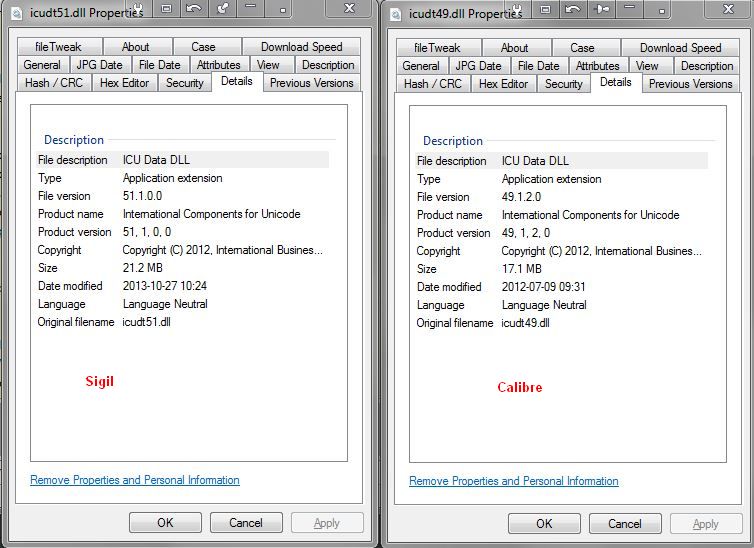Click rectangle window icon in icudt51.dll title bar
This screenshot has height=548, width=754.
point(166,8)
